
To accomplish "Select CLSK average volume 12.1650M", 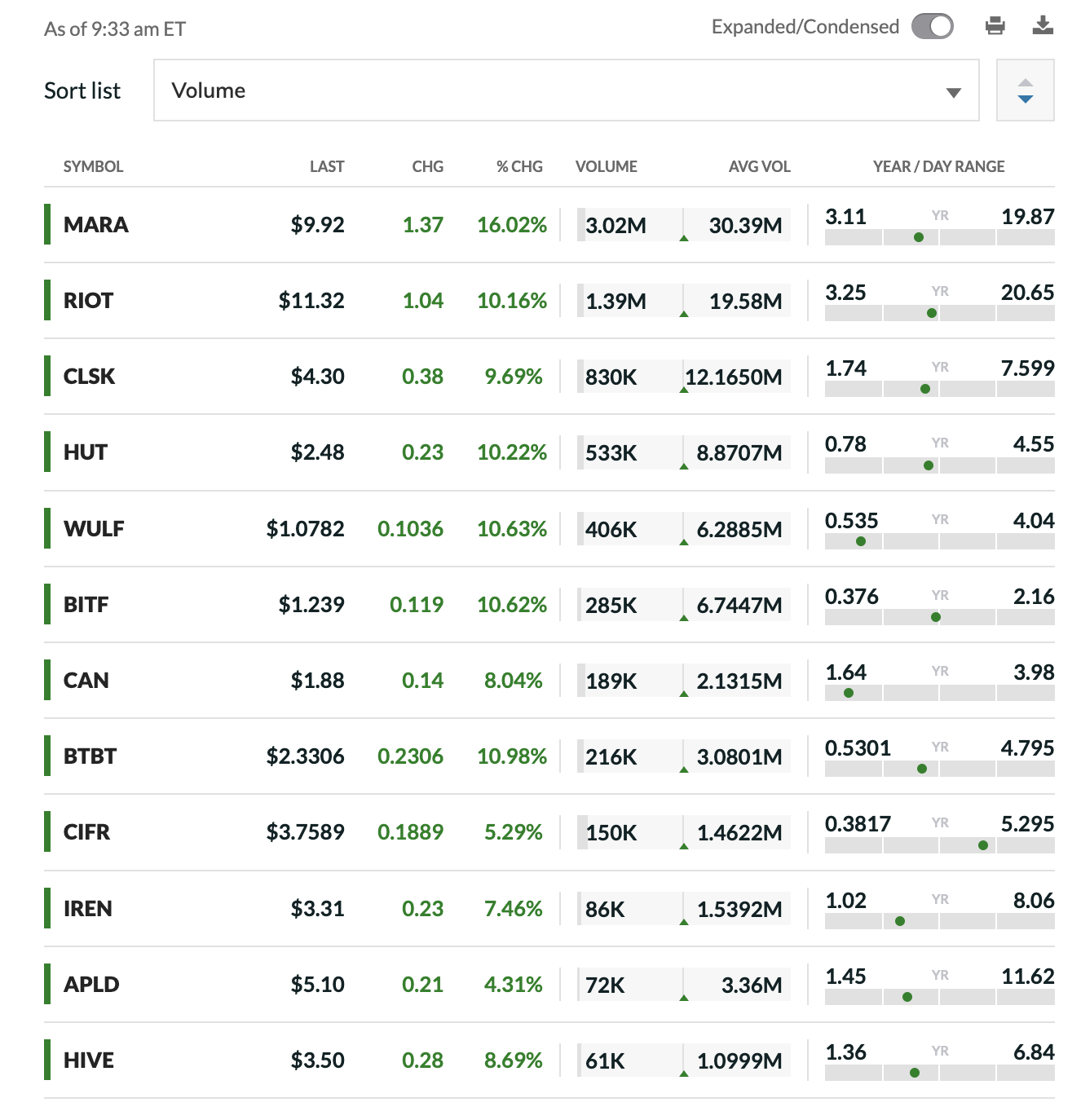I will (734, 377).
